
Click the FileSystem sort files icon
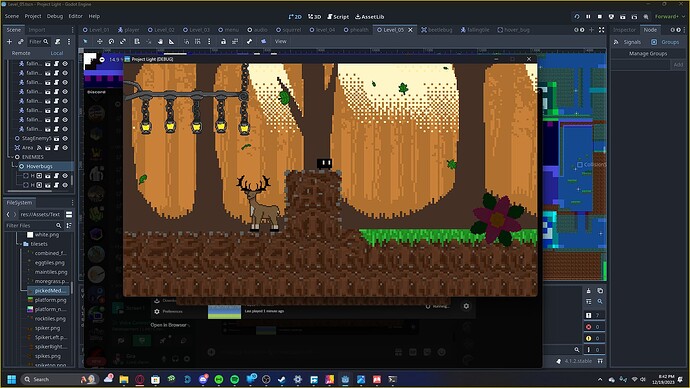[x=69, y=225]
